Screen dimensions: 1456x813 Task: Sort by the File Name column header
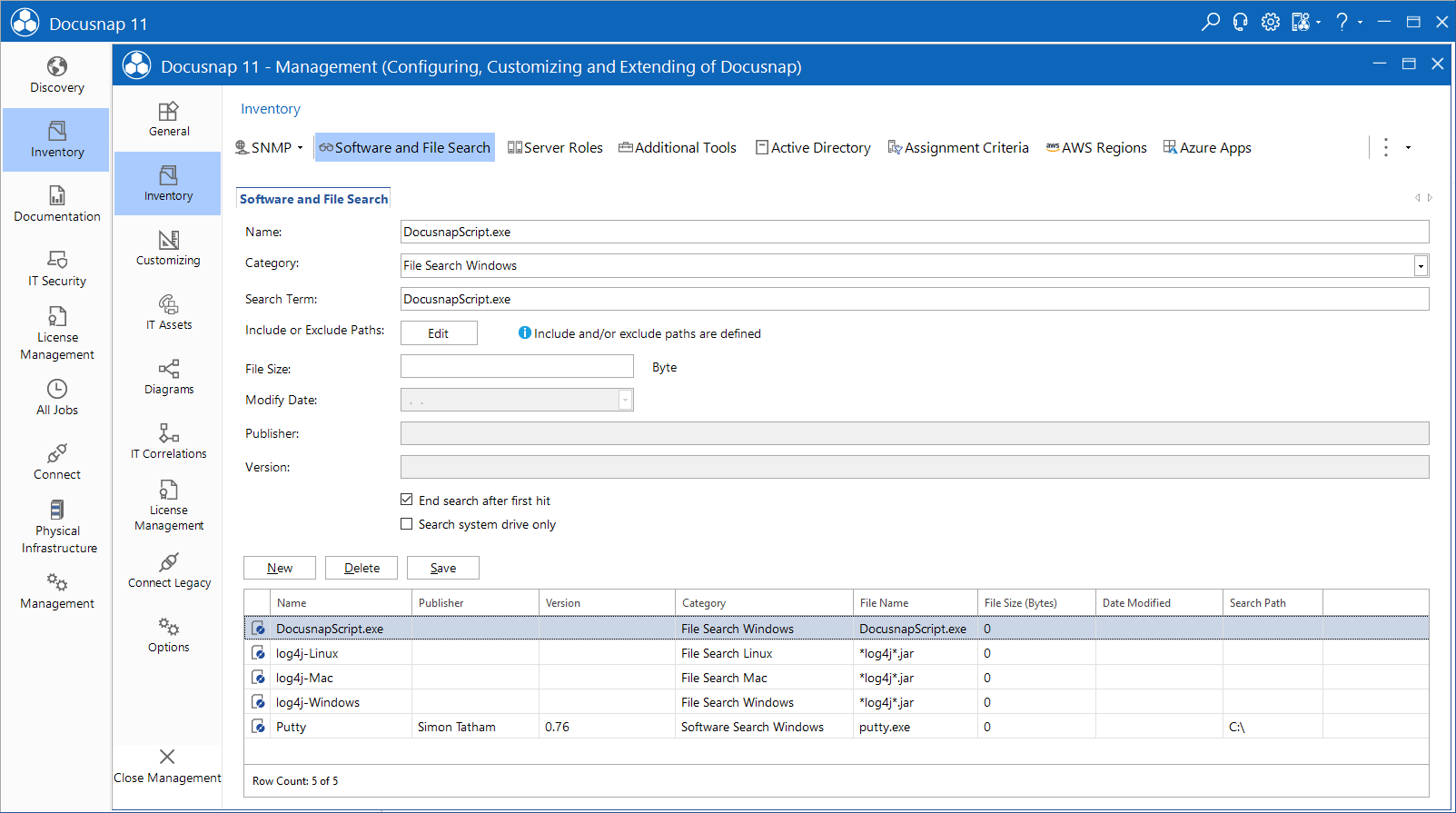click(x=916, y=602)
